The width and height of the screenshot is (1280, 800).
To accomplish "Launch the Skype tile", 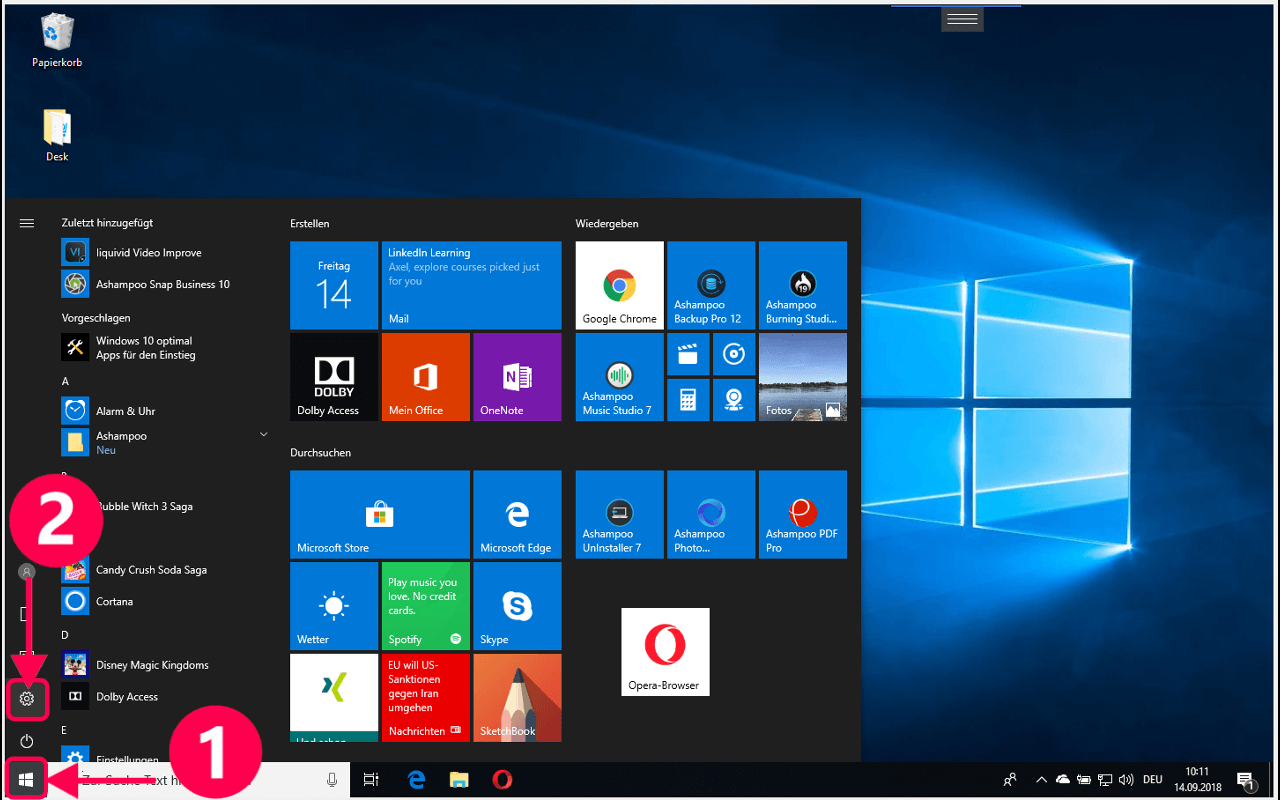I will (517, 606).
